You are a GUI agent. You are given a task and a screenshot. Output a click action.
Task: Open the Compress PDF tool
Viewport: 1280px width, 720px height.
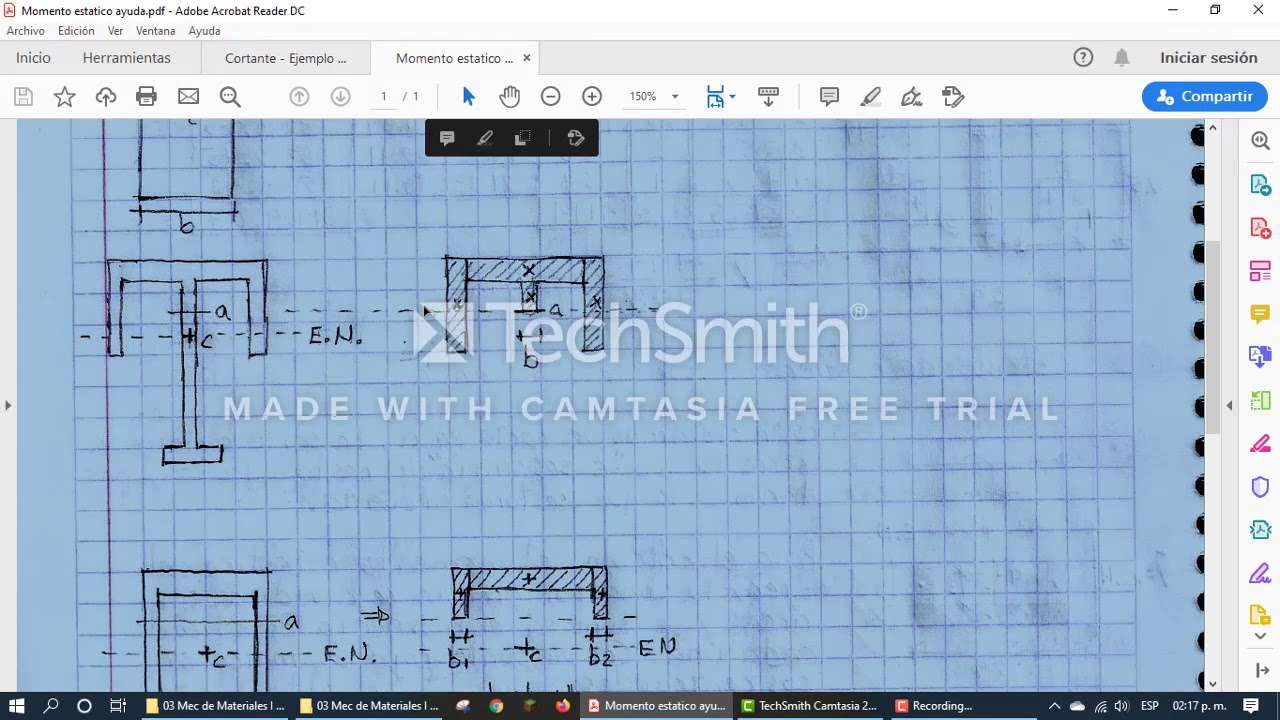1260,530
